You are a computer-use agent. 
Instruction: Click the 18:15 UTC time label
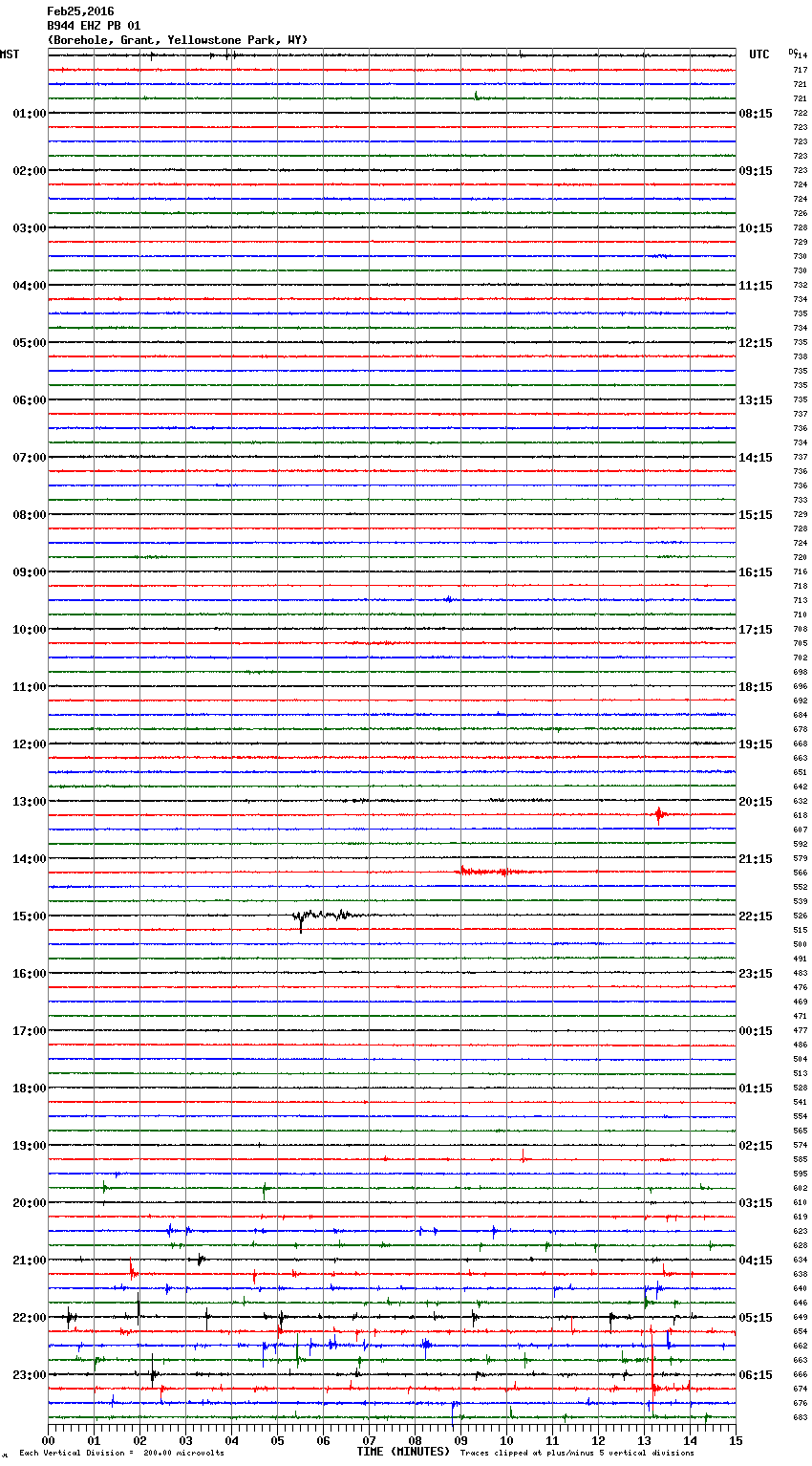(x=756, y=687)
